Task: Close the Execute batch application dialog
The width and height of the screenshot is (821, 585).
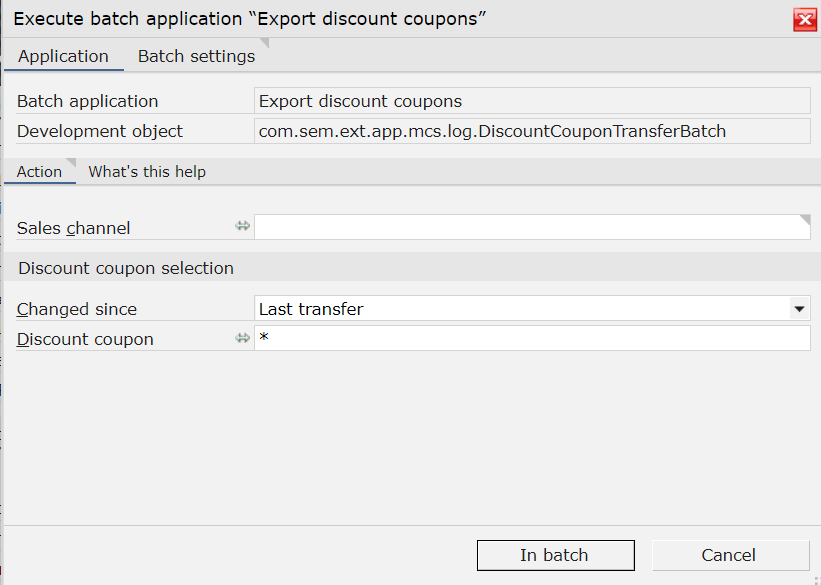Action: click(803, 19)
